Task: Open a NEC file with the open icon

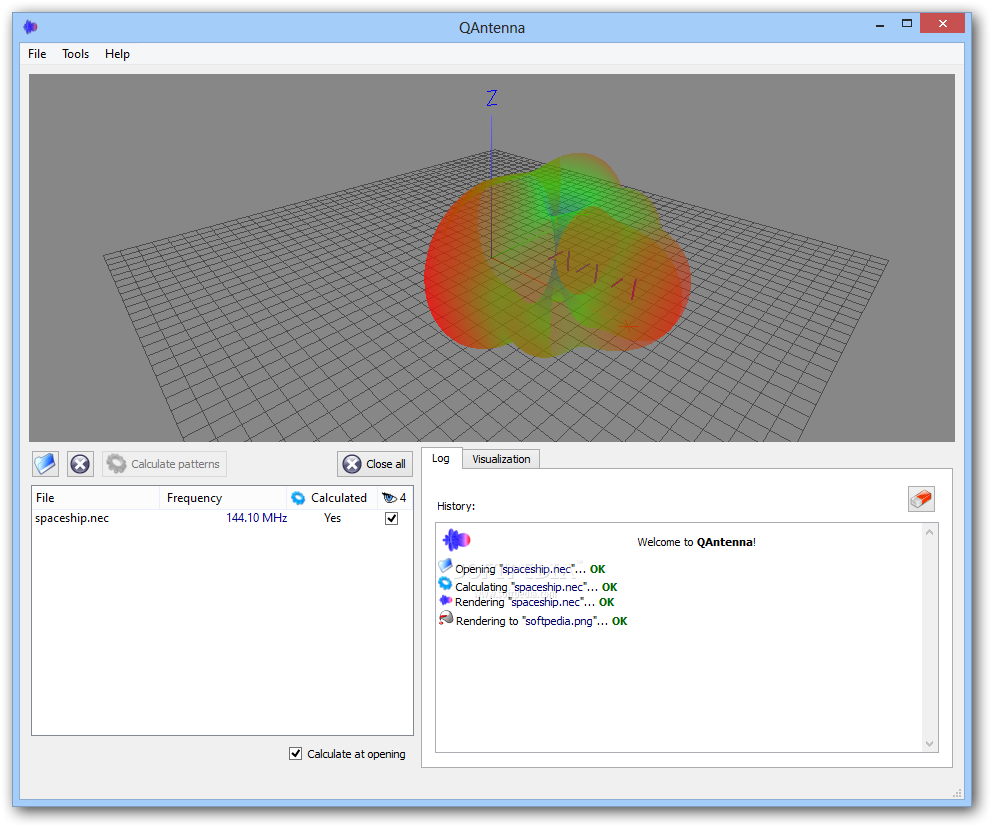Action: (x=46, y=464)
